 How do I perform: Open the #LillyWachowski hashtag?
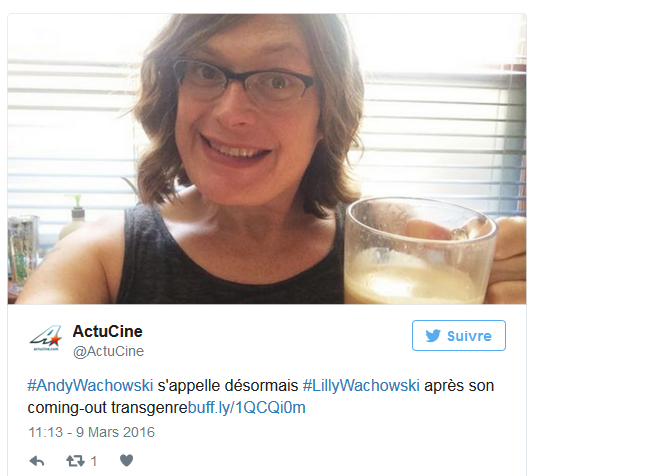(361, 385)
